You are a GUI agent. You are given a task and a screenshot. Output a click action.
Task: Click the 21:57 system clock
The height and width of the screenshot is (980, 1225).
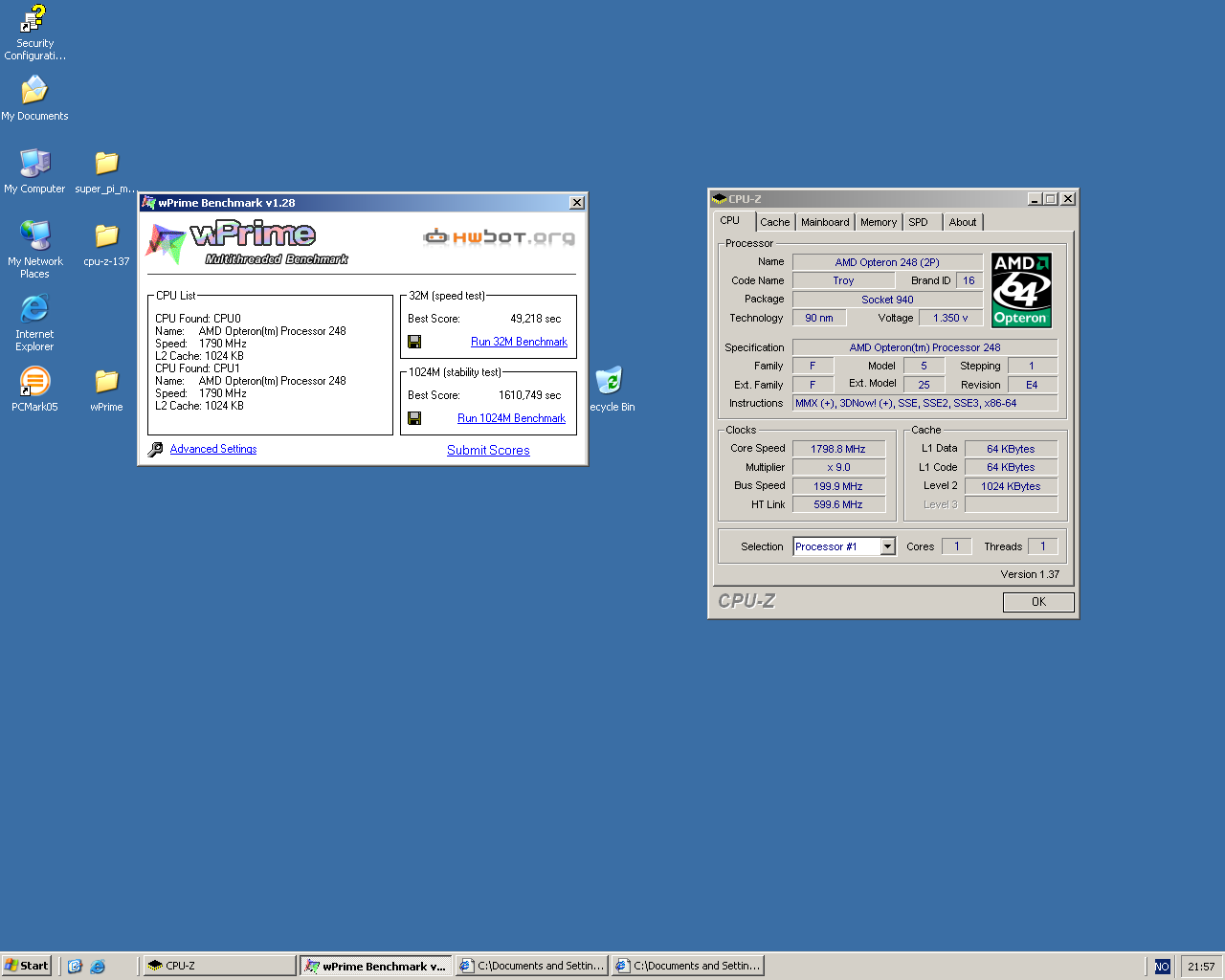coord(1201,967)
